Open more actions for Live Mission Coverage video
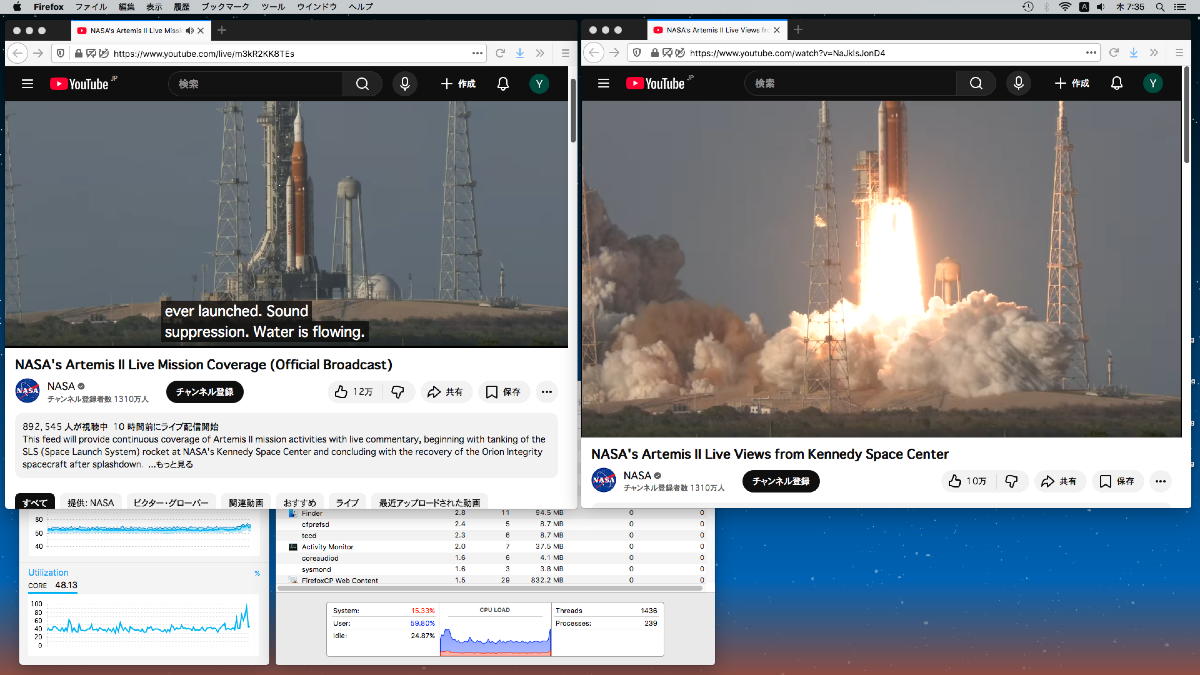Image resolution: width=1200 pixels, height=675 pixels. 546,392
